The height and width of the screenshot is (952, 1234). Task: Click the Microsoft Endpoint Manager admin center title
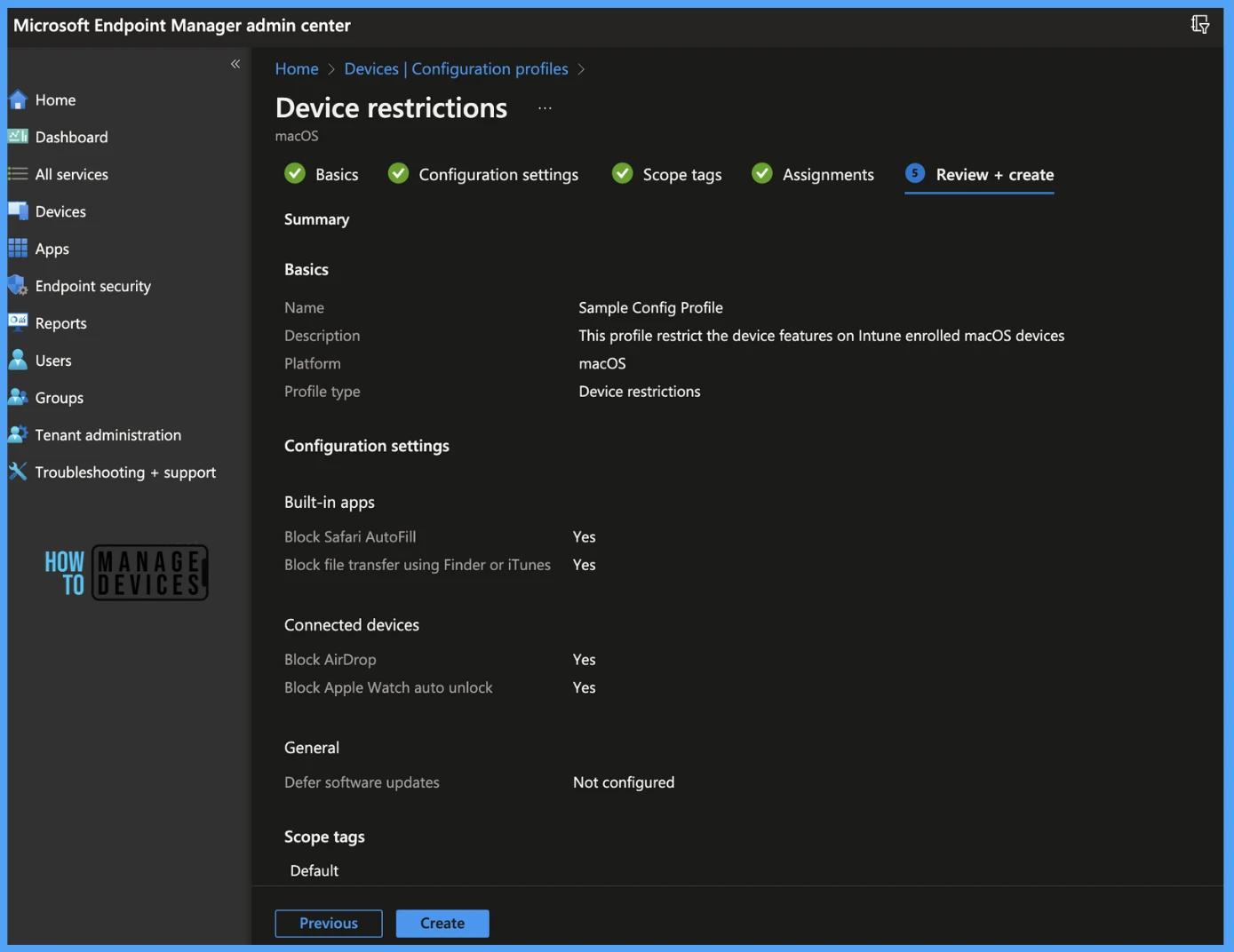(182, 26)
